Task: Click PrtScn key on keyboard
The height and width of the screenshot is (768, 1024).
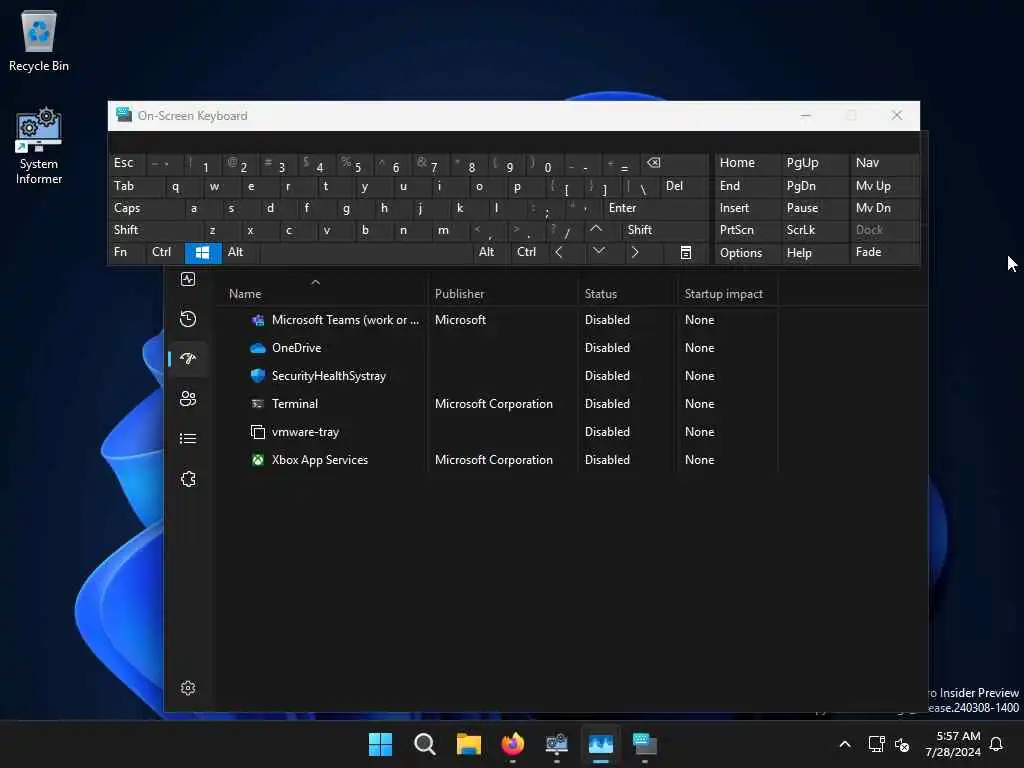Action: point(747,230)
